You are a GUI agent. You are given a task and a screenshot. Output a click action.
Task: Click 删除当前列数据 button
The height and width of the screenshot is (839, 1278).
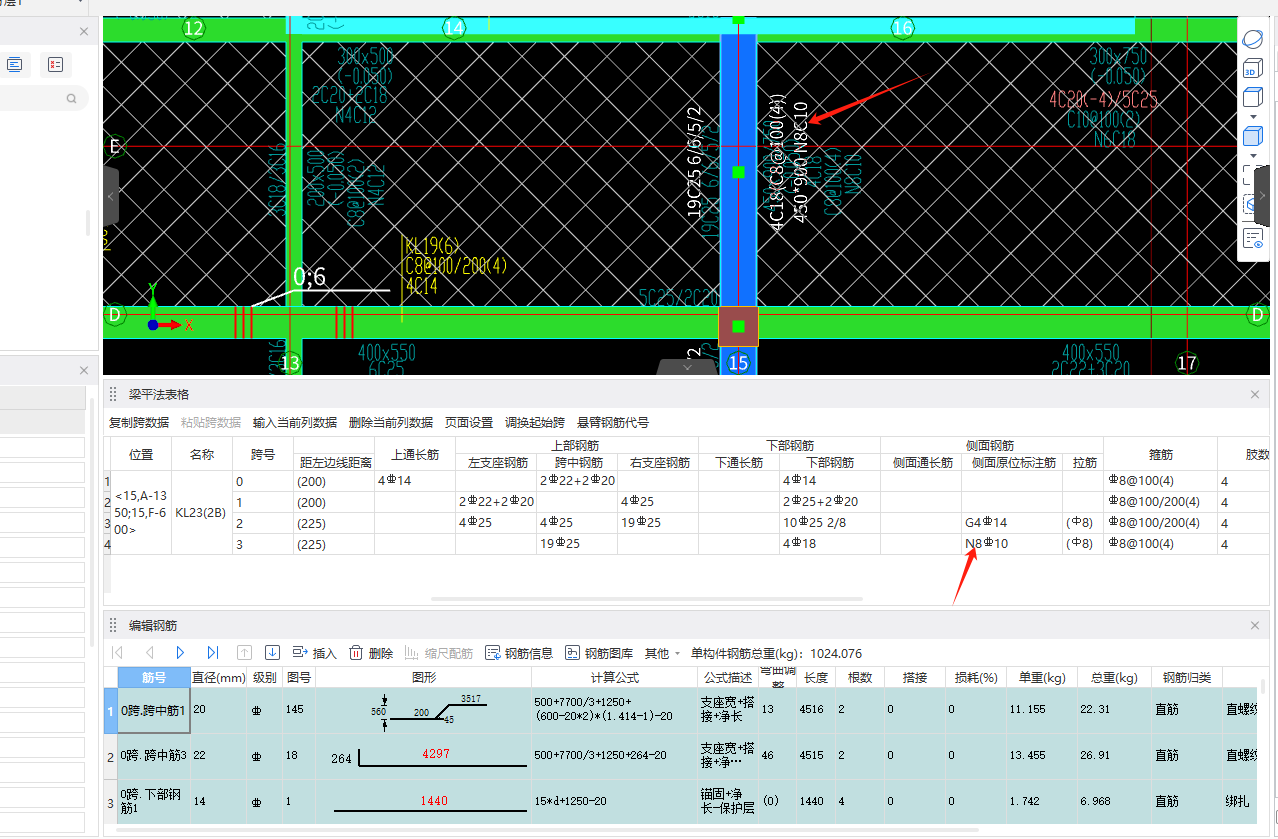(x=391, y=423)
